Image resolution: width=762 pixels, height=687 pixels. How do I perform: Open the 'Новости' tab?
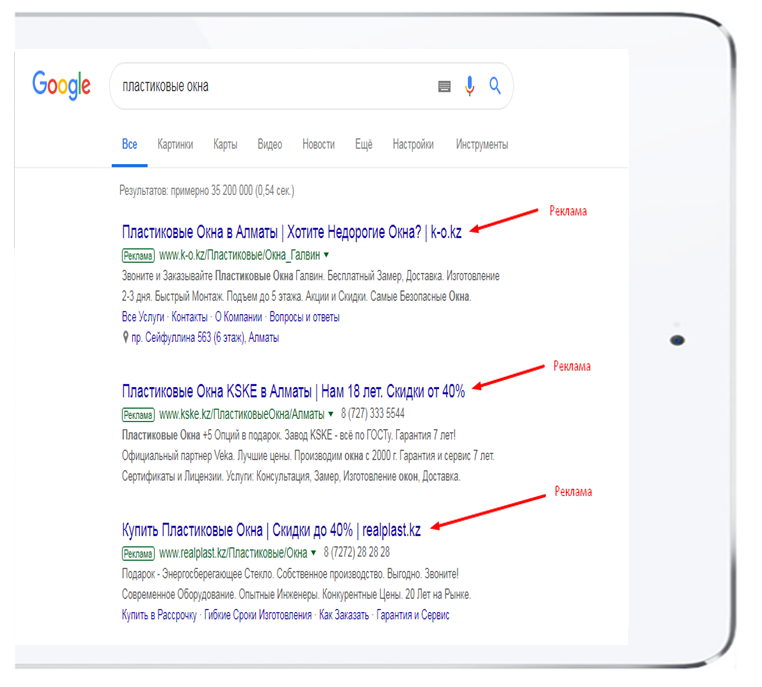pos(318,144)
